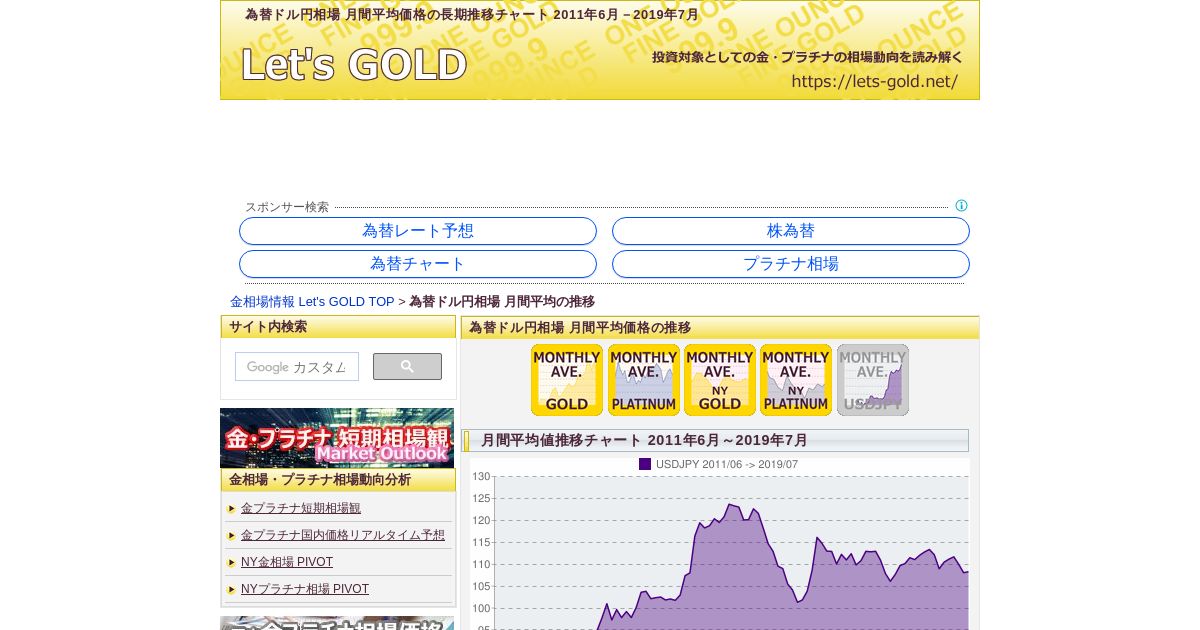The image size is (1200, 630).
Task: Click the arrow bullet beside 金プラチナ短期相場観
Action: [232, 509]
